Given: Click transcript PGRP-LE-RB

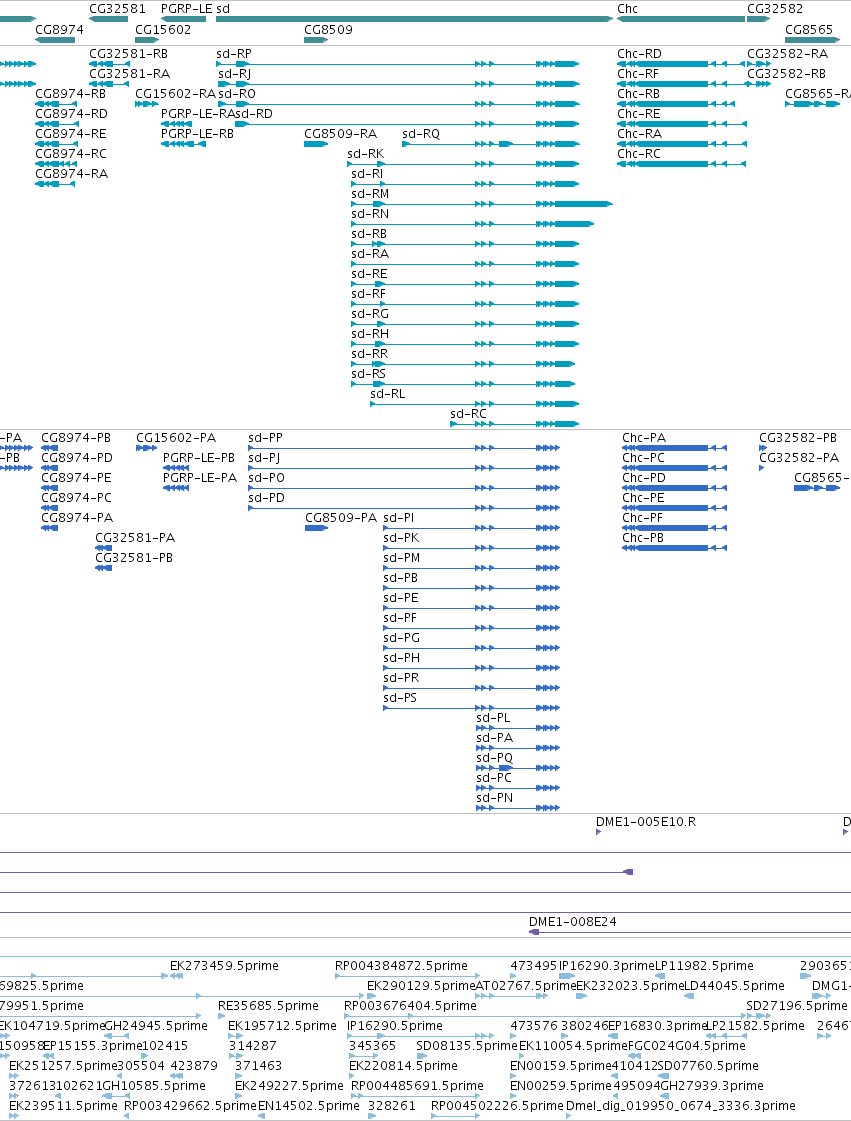Looking at the screenshot, I should click(184, 144).
